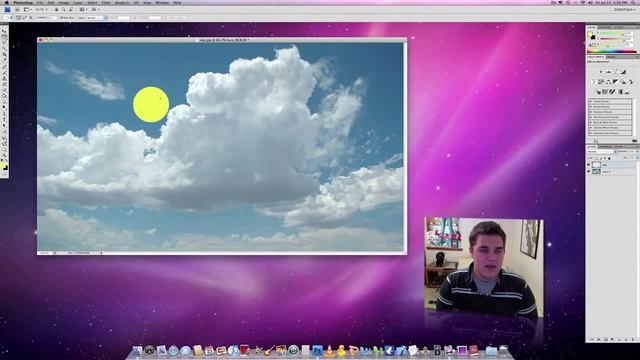Image resolution: width=640 pixels, height=360 pixels.
Task: Select the Clone Stamp tool
Action: 4,78
